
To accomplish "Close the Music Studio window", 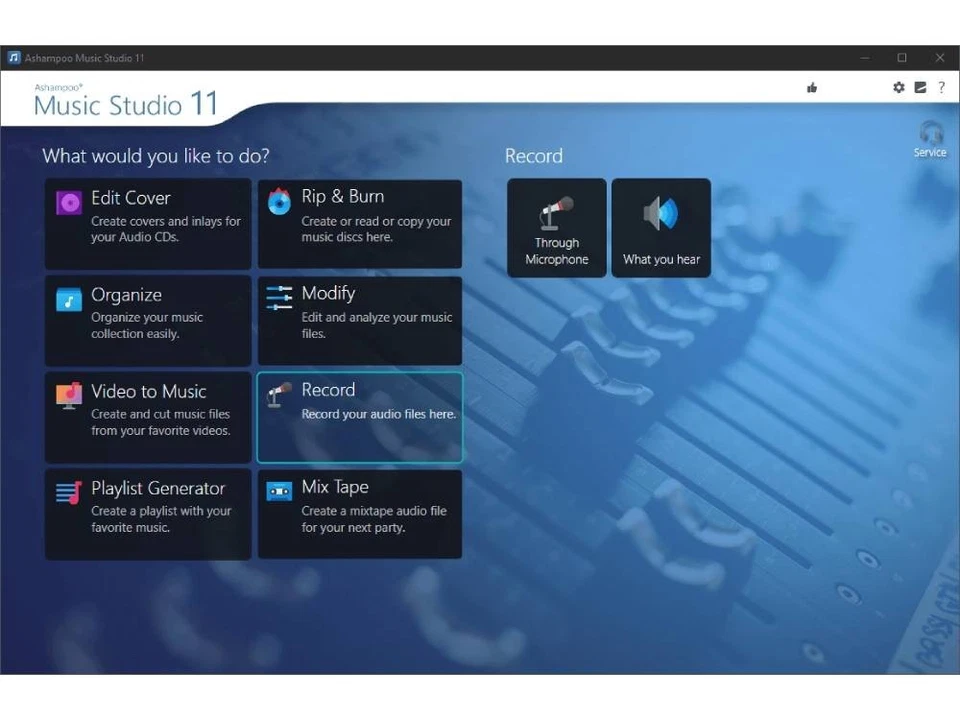I will (940, 58).
